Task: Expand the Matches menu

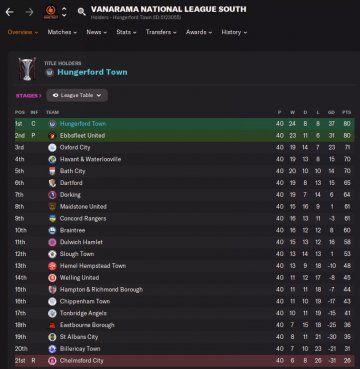Action: pyautogui.click(x=62, y=32)
